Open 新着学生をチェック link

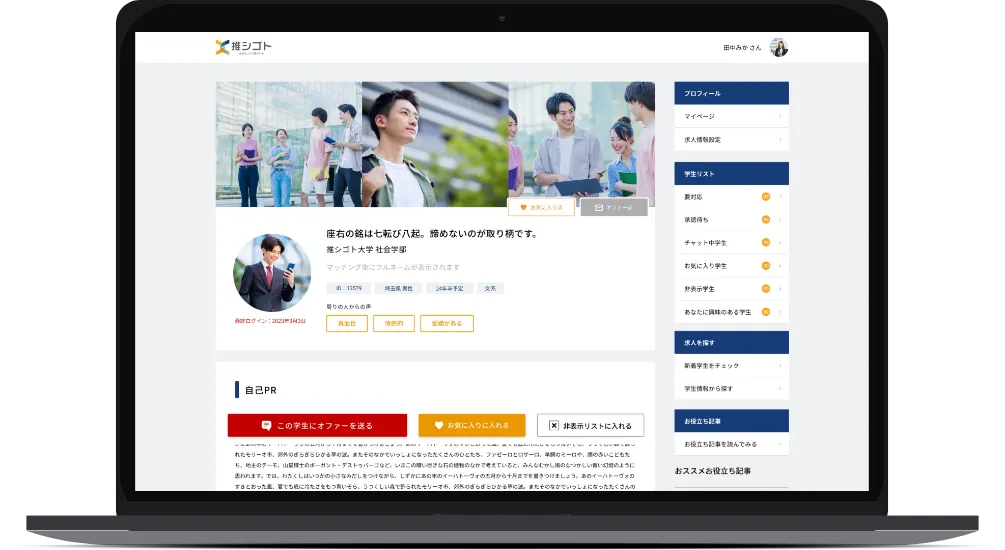tap(731, 365)
